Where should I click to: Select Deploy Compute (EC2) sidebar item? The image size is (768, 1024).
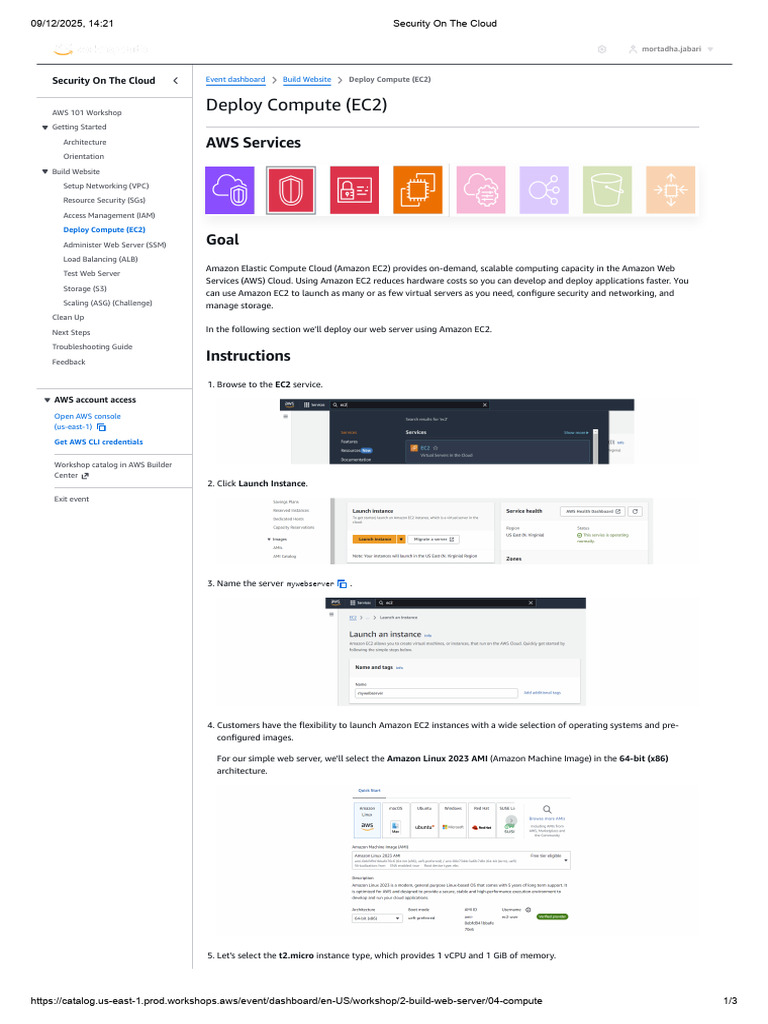[x=104, y=230]
